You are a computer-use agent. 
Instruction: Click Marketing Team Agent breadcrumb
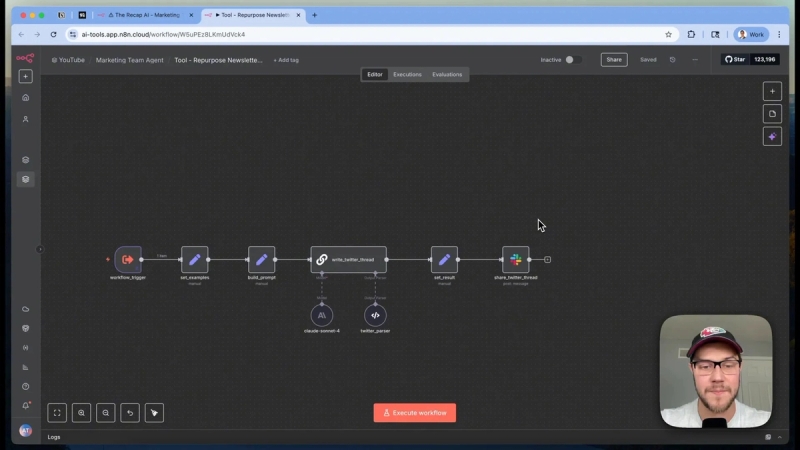pos(130,60)
